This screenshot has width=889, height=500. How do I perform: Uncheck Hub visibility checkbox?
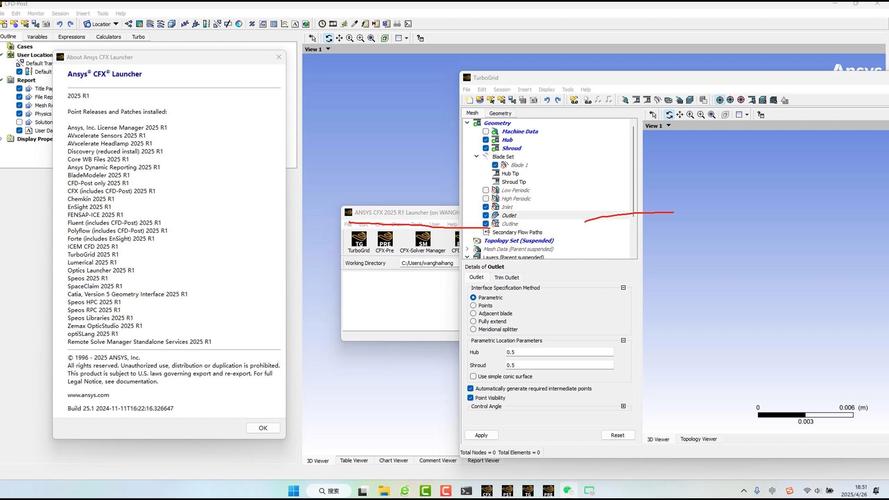click(486, 139)
